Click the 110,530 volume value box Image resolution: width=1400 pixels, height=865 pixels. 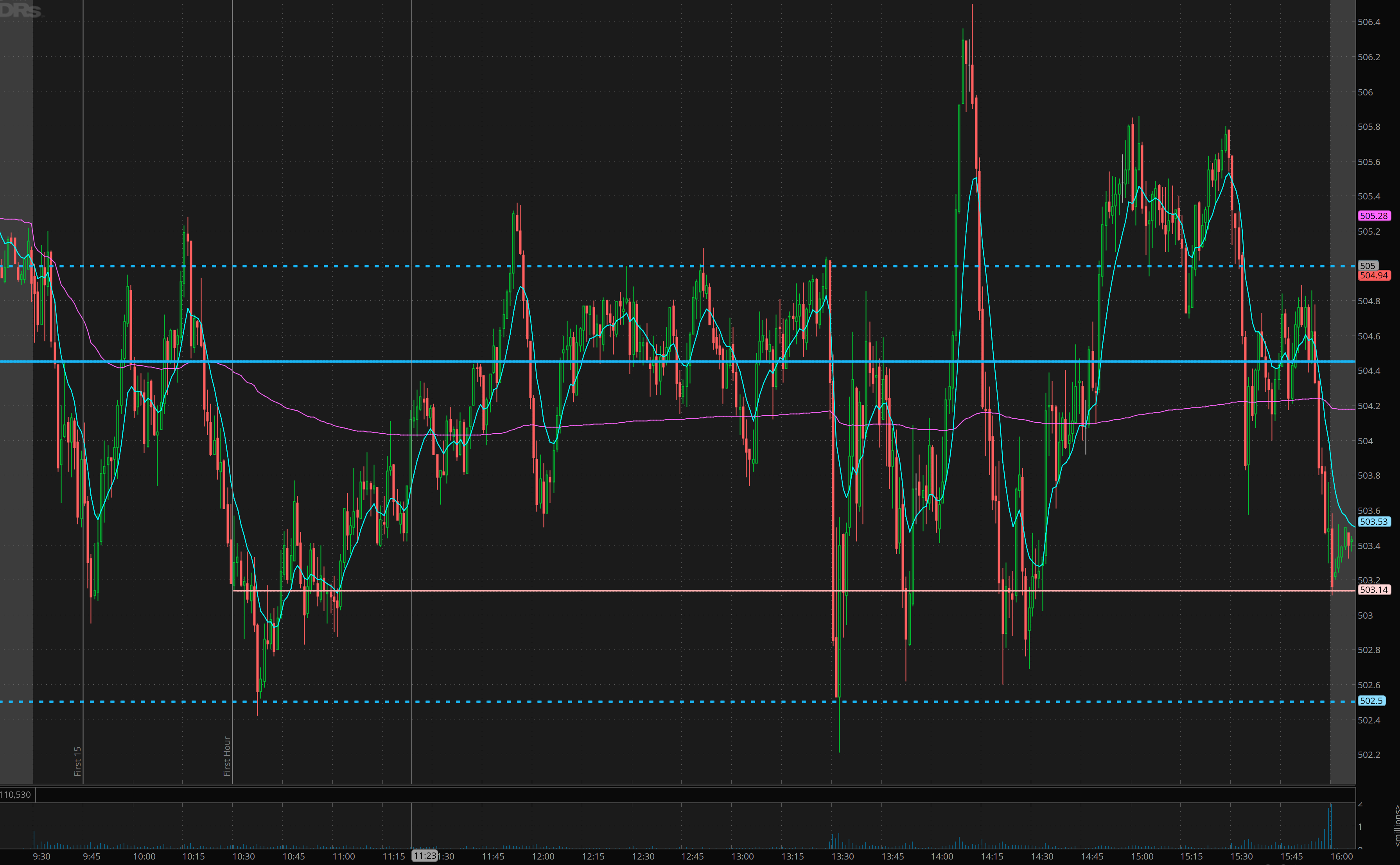(x=16, y=795)
